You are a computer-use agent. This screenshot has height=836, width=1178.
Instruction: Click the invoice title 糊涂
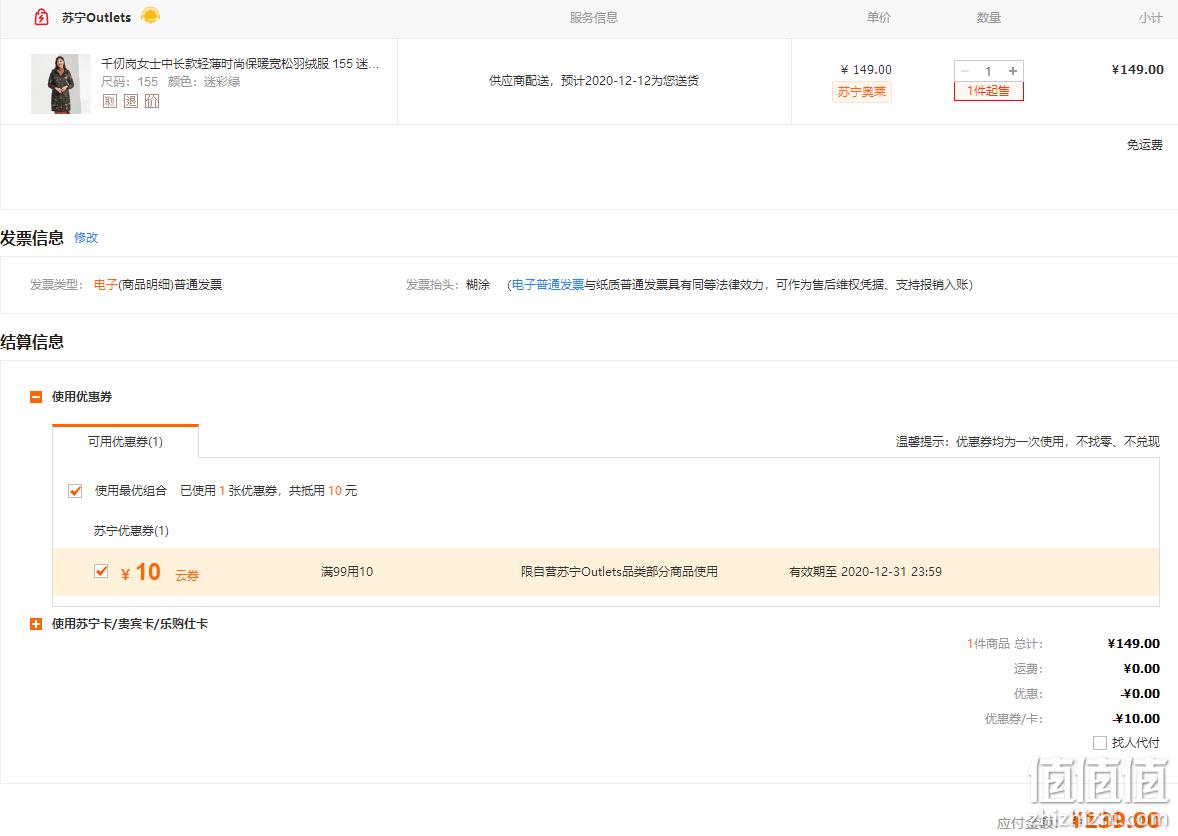point(478,285)
